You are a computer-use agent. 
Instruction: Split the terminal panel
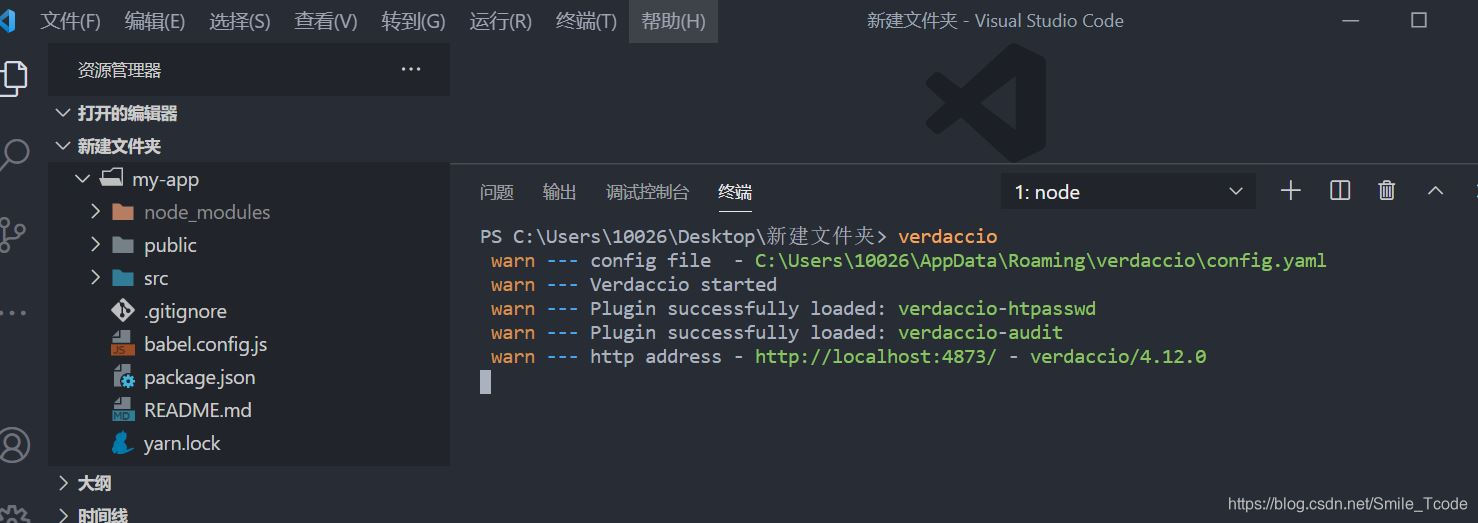coord(1340,190)
